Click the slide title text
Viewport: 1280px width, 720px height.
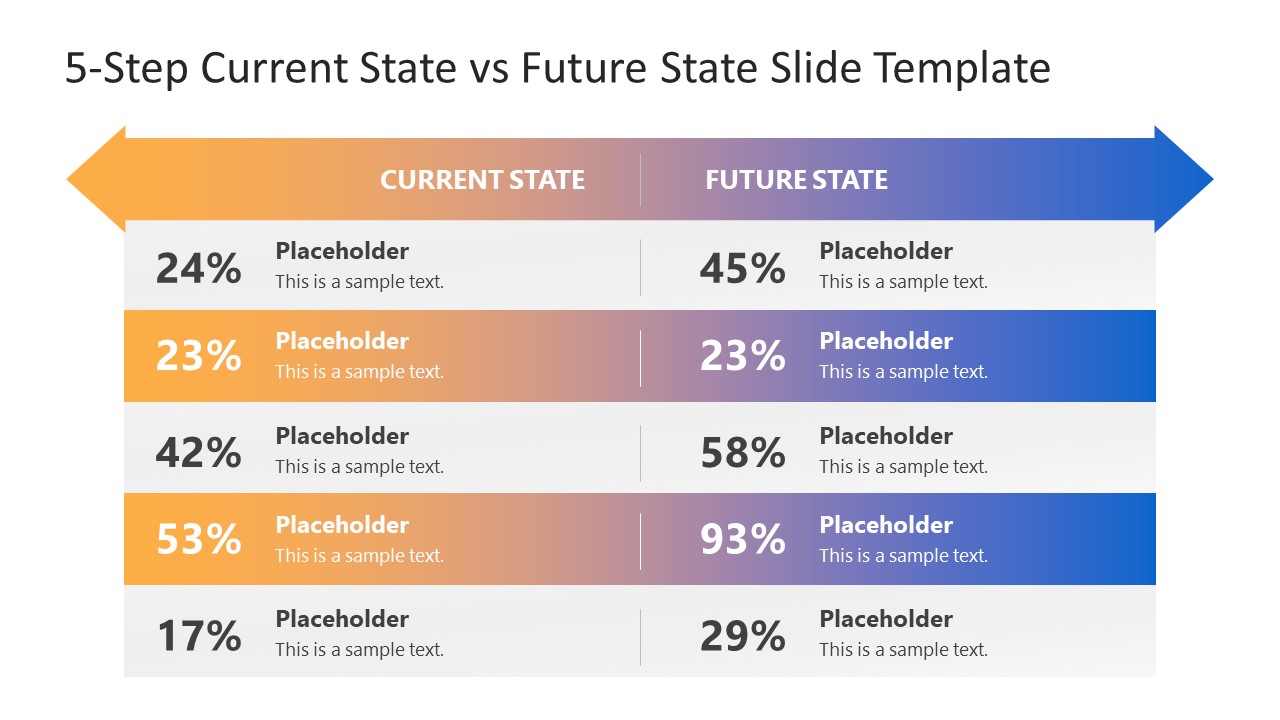tap(557, 69)
